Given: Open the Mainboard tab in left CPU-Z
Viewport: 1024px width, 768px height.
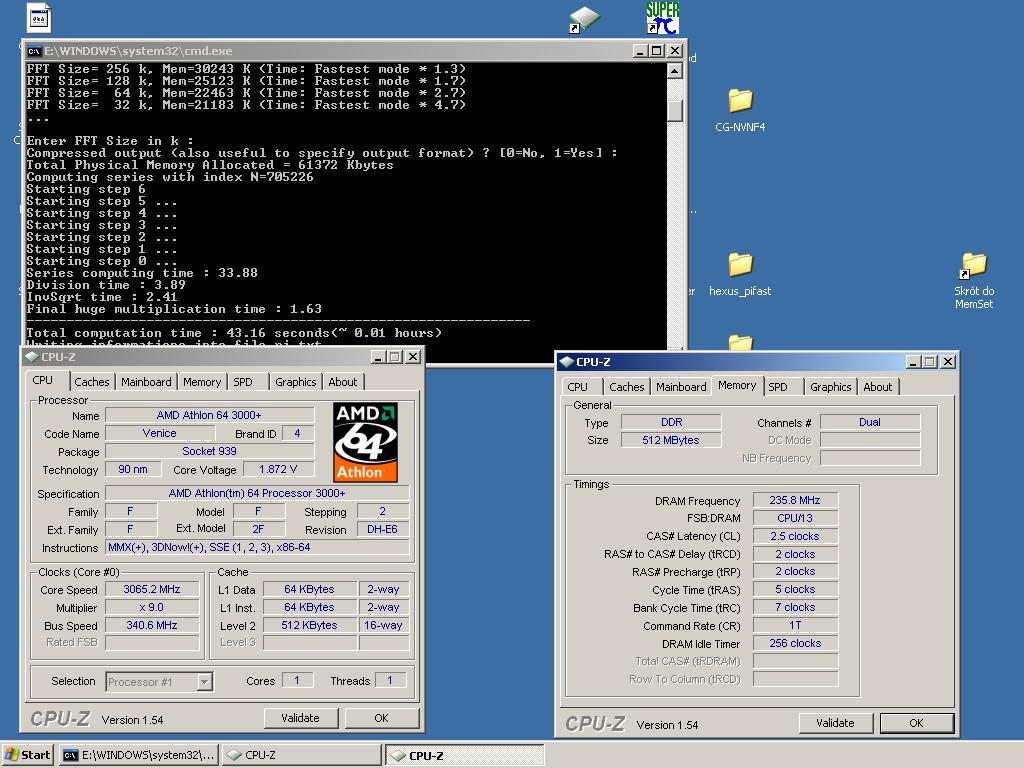Looking at the screenshot, I should click(146, 382).
